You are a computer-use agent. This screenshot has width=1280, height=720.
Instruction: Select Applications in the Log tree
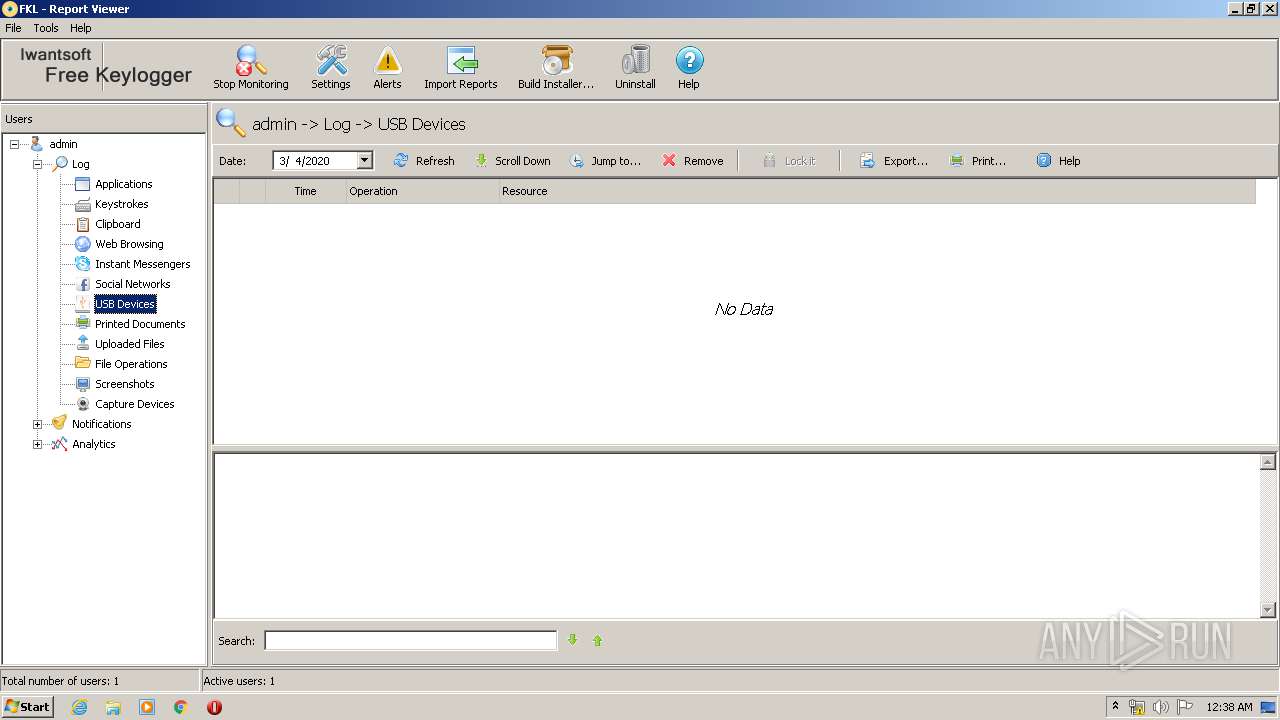pos(123,184)
